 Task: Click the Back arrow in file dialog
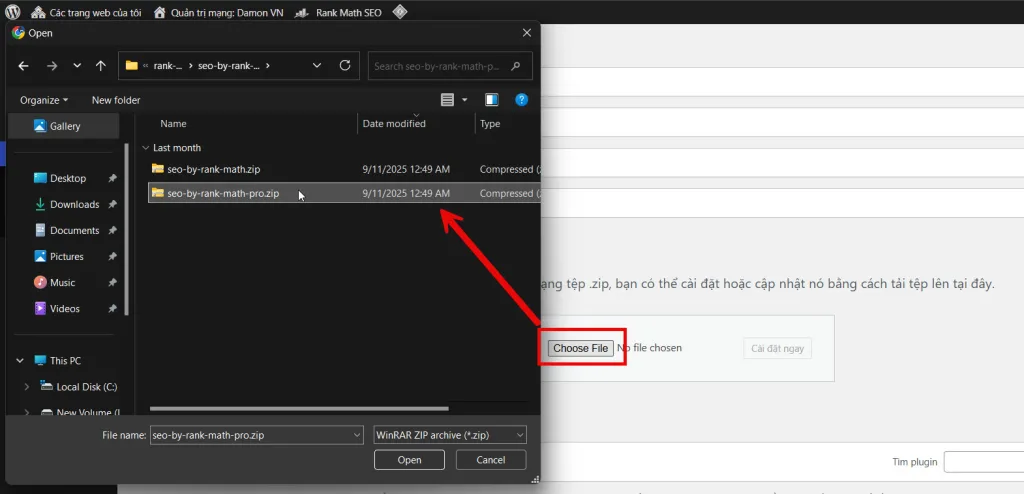(24, 66)
